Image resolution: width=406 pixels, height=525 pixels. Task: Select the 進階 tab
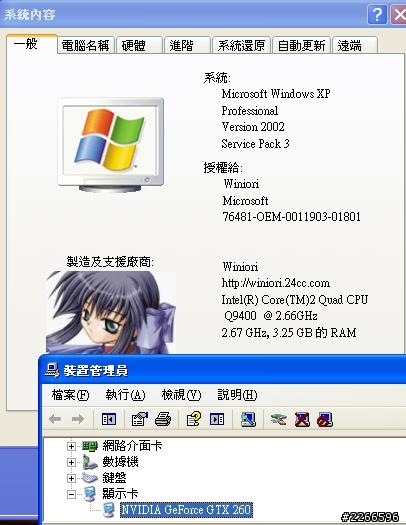(187, 45)
